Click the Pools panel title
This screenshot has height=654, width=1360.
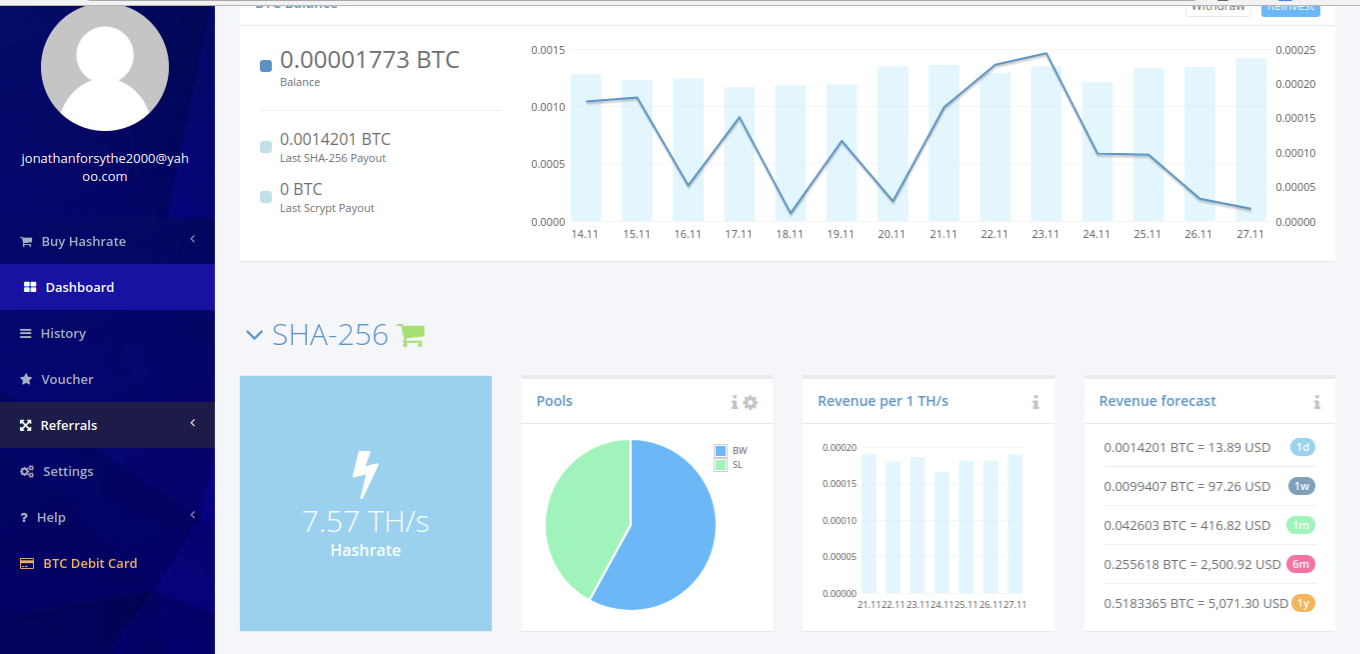tap(554, 401)
